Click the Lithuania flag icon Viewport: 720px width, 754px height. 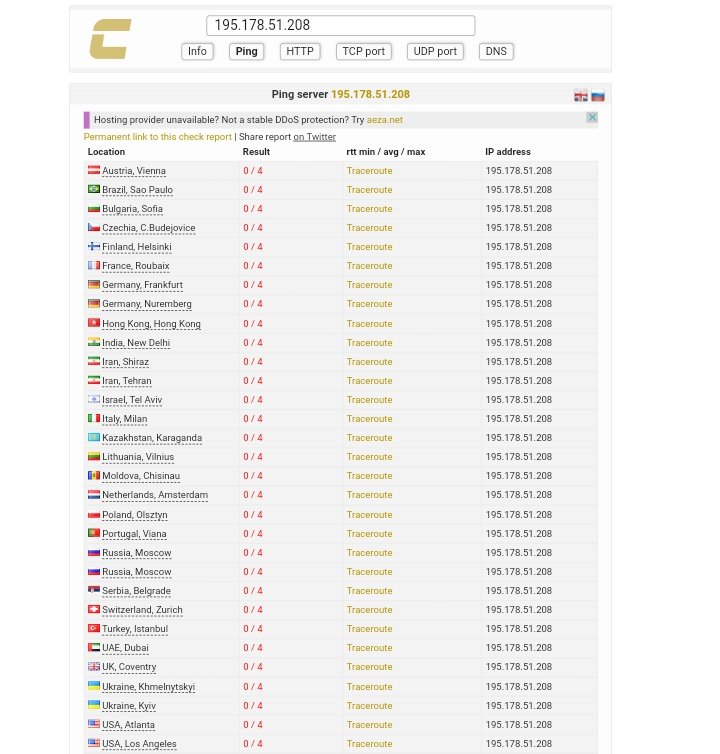tap(94, 456)
